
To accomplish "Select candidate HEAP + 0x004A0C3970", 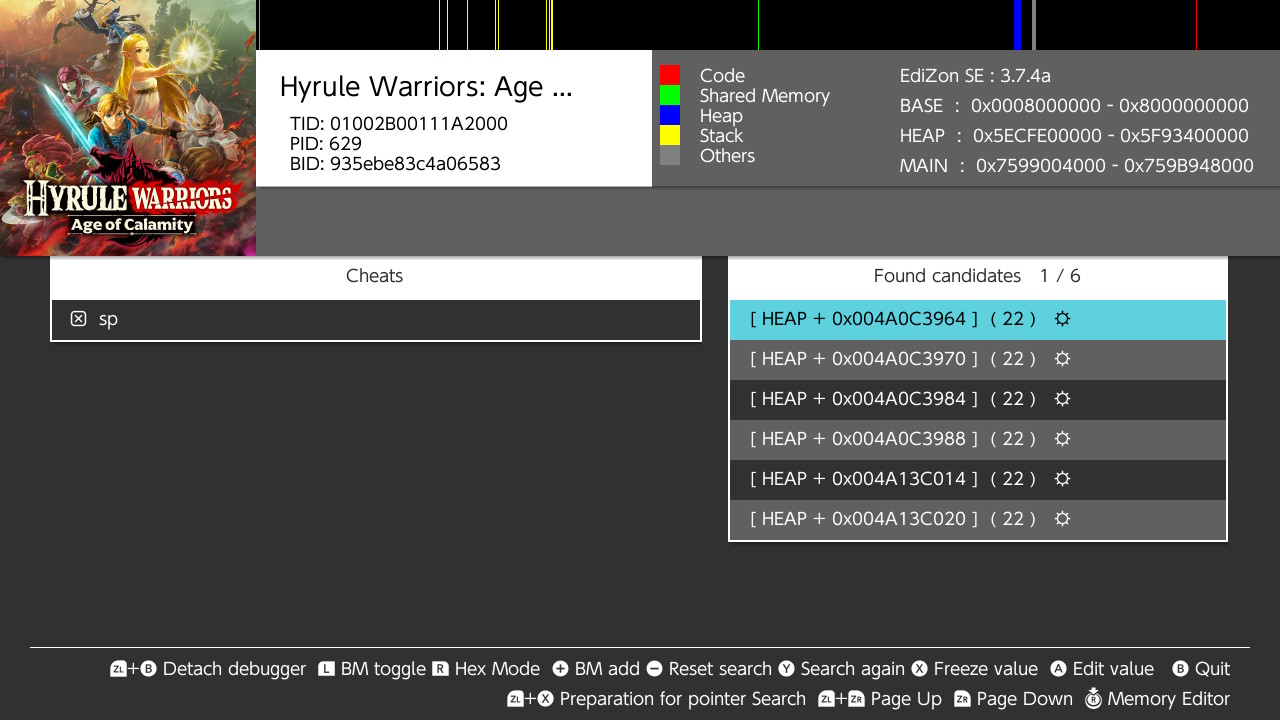I will 978,359.
